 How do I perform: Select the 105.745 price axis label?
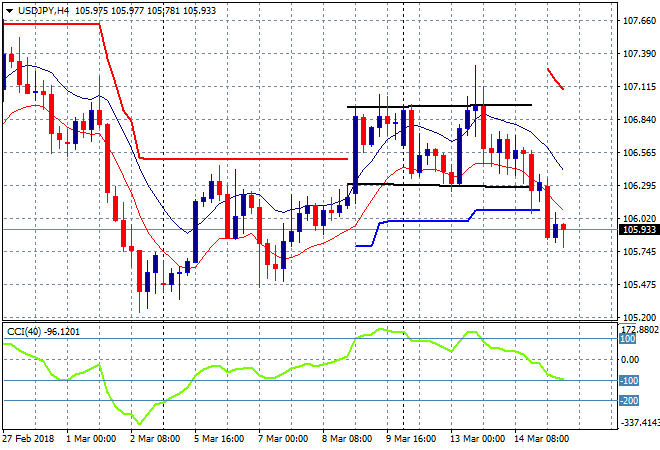(639, 251)
